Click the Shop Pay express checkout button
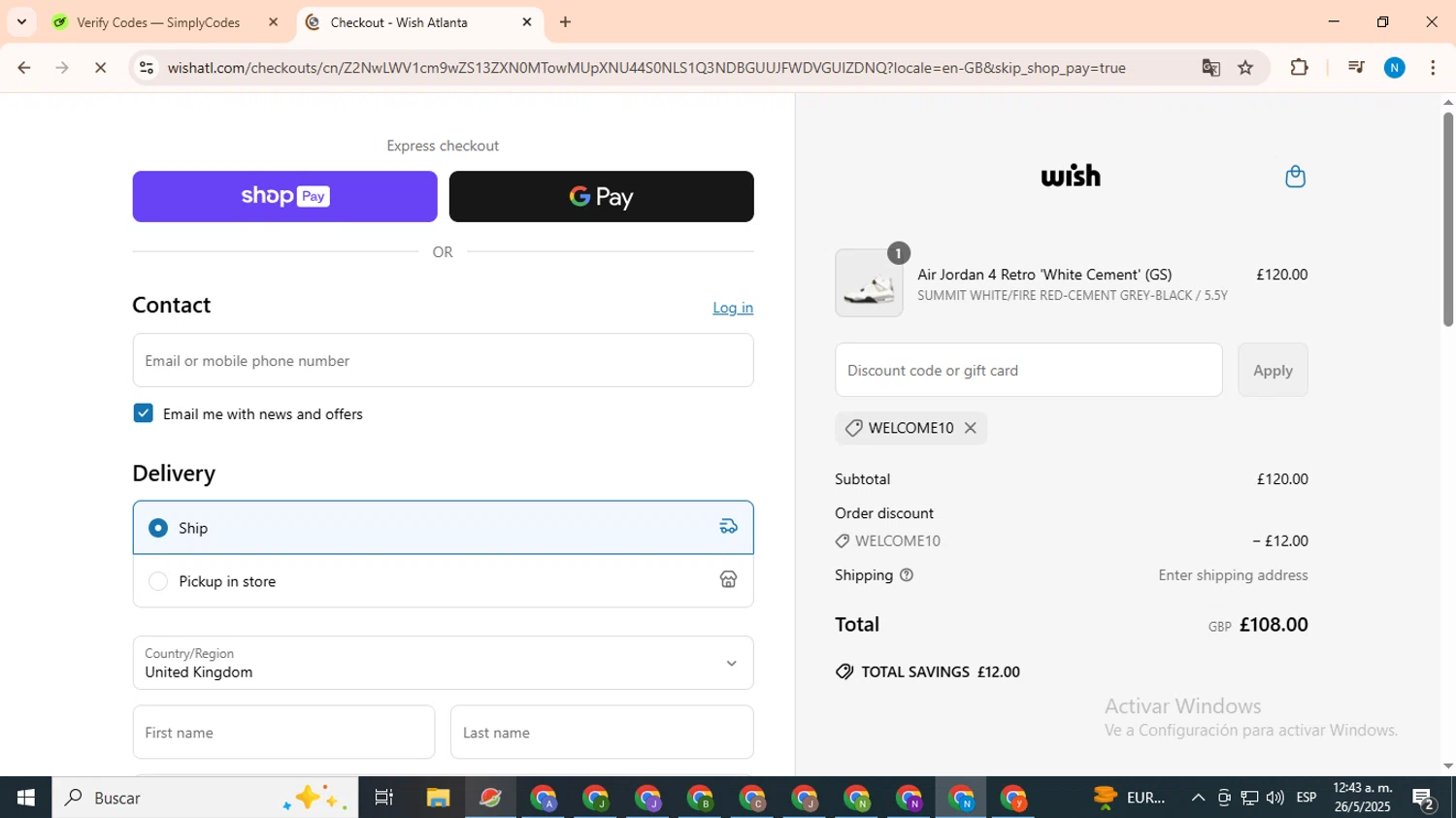 [284, 197]
